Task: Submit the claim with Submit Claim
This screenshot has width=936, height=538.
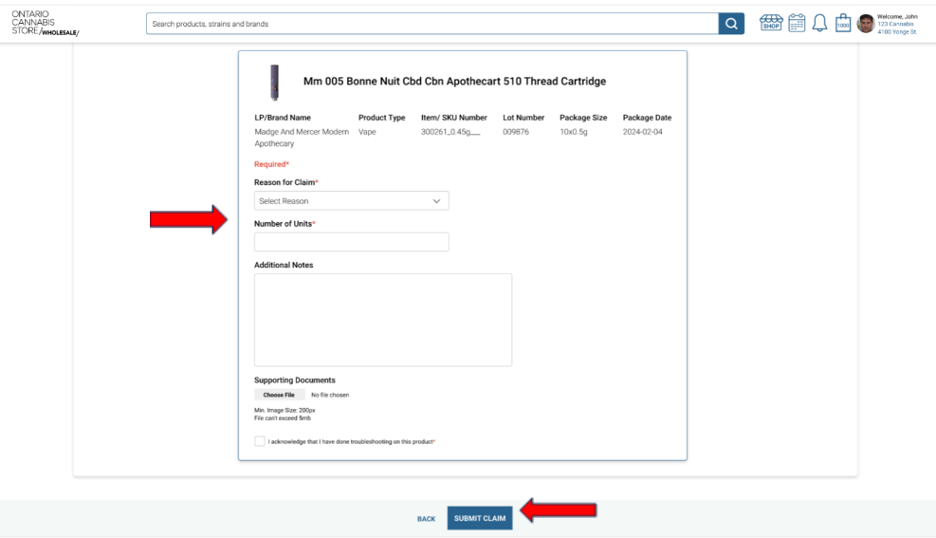Action: coord(480,518)
